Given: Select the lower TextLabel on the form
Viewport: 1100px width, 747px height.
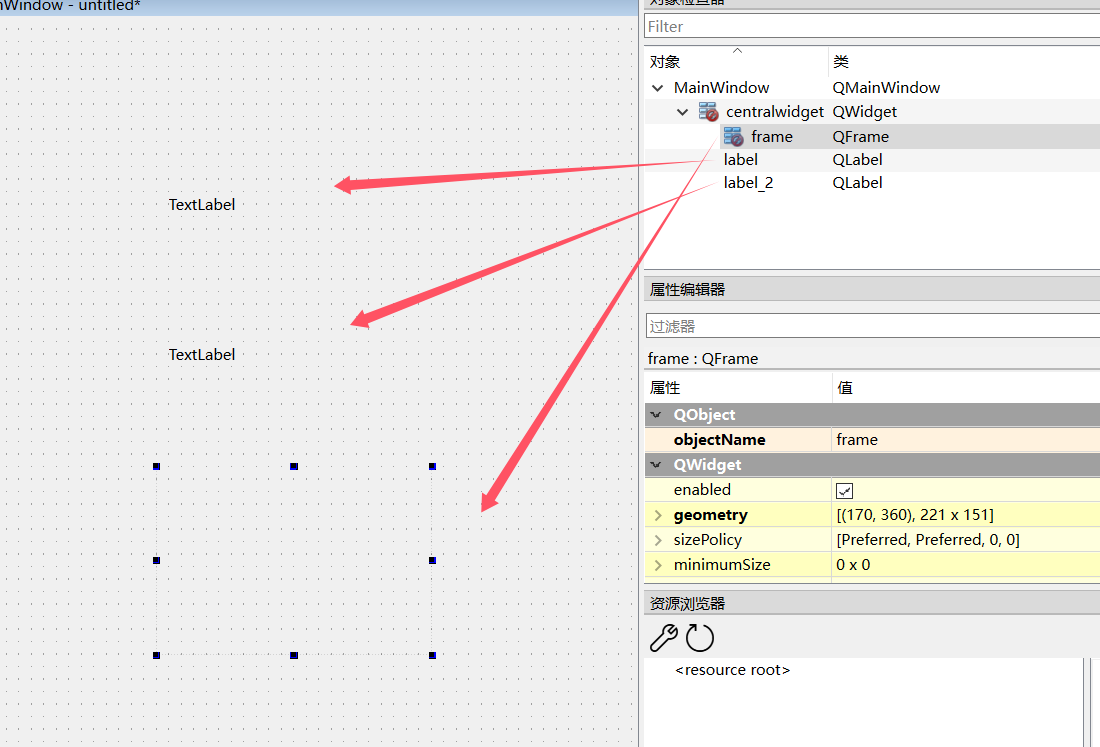Looking at the screenshot, I should pos(202,355).
